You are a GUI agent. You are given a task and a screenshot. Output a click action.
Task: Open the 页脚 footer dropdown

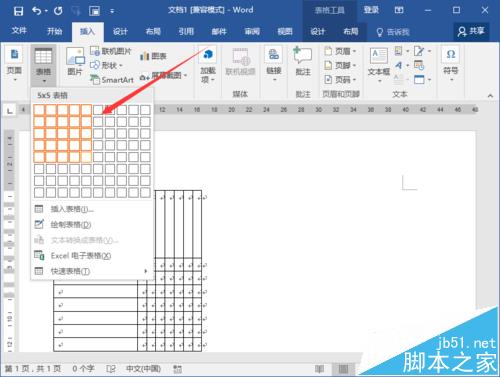coord(340,65)
